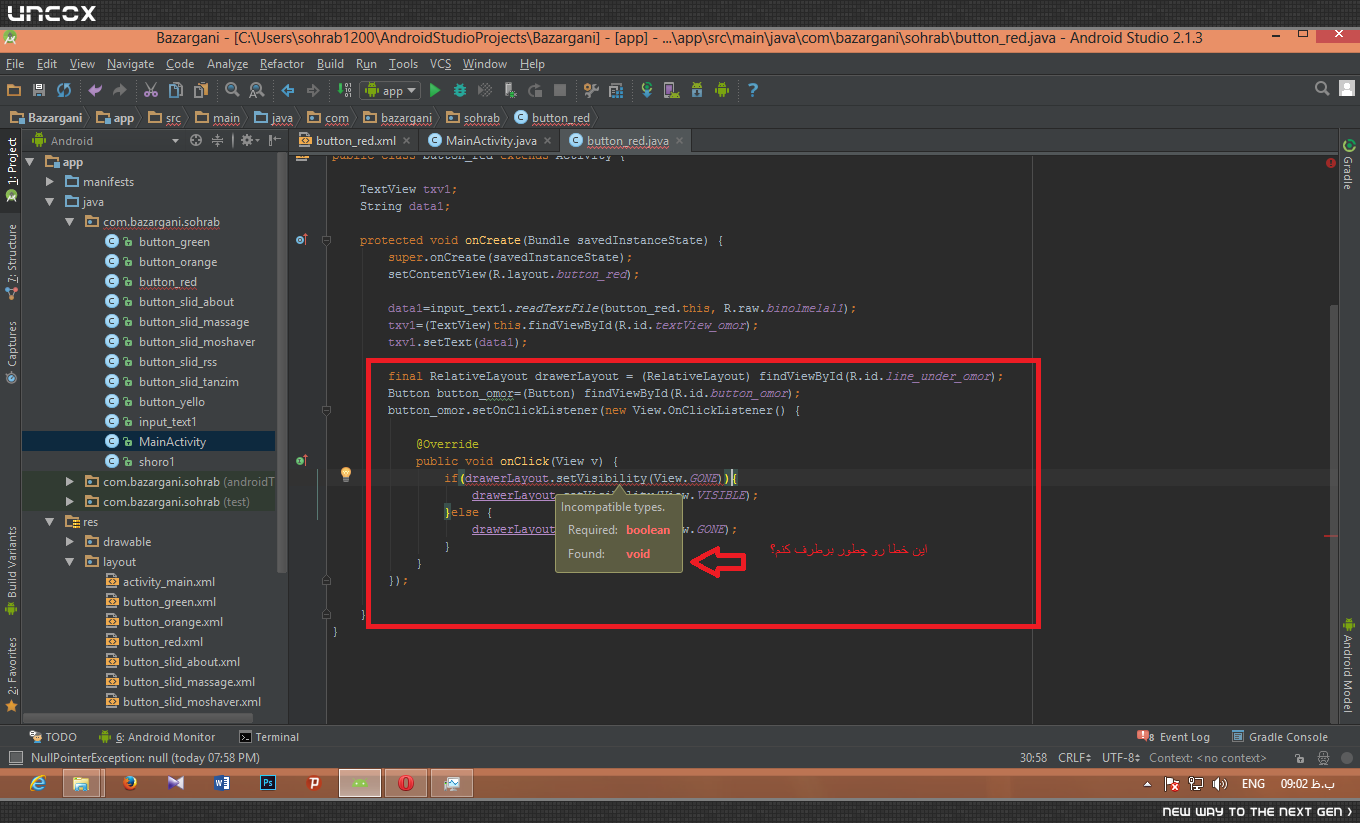This screenshot has width=1360, height=823.
Task: Open the Build menu
Action: pyautogui.click(x=330, y=64)
